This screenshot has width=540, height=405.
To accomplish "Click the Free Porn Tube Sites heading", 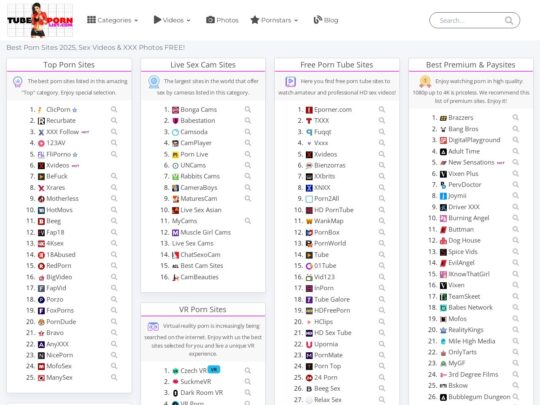I will (336, 65).
